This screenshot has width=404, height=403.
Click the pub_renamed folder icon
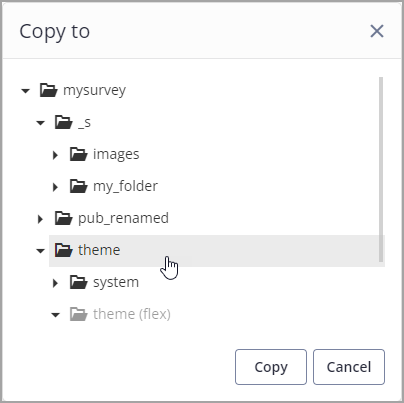click(63, 218)
